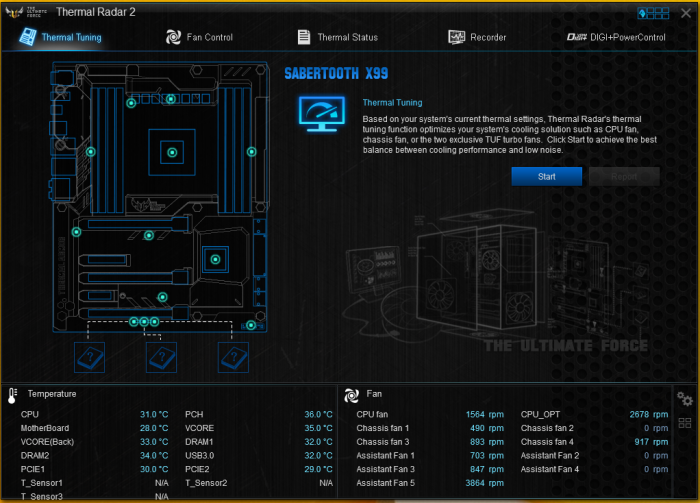Select the sensor marker left of the PCH
This screenshot has width=700, height=503.
162,297
